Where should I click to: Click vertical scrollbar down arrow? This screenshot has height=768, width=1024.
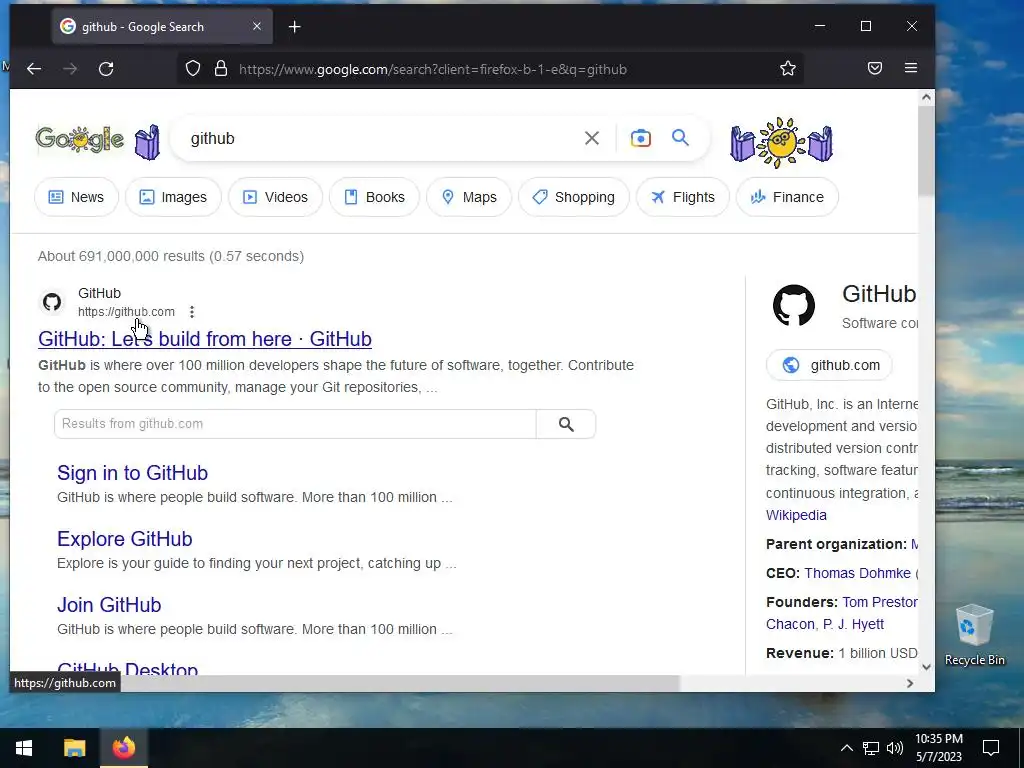[x=926, y=667]
